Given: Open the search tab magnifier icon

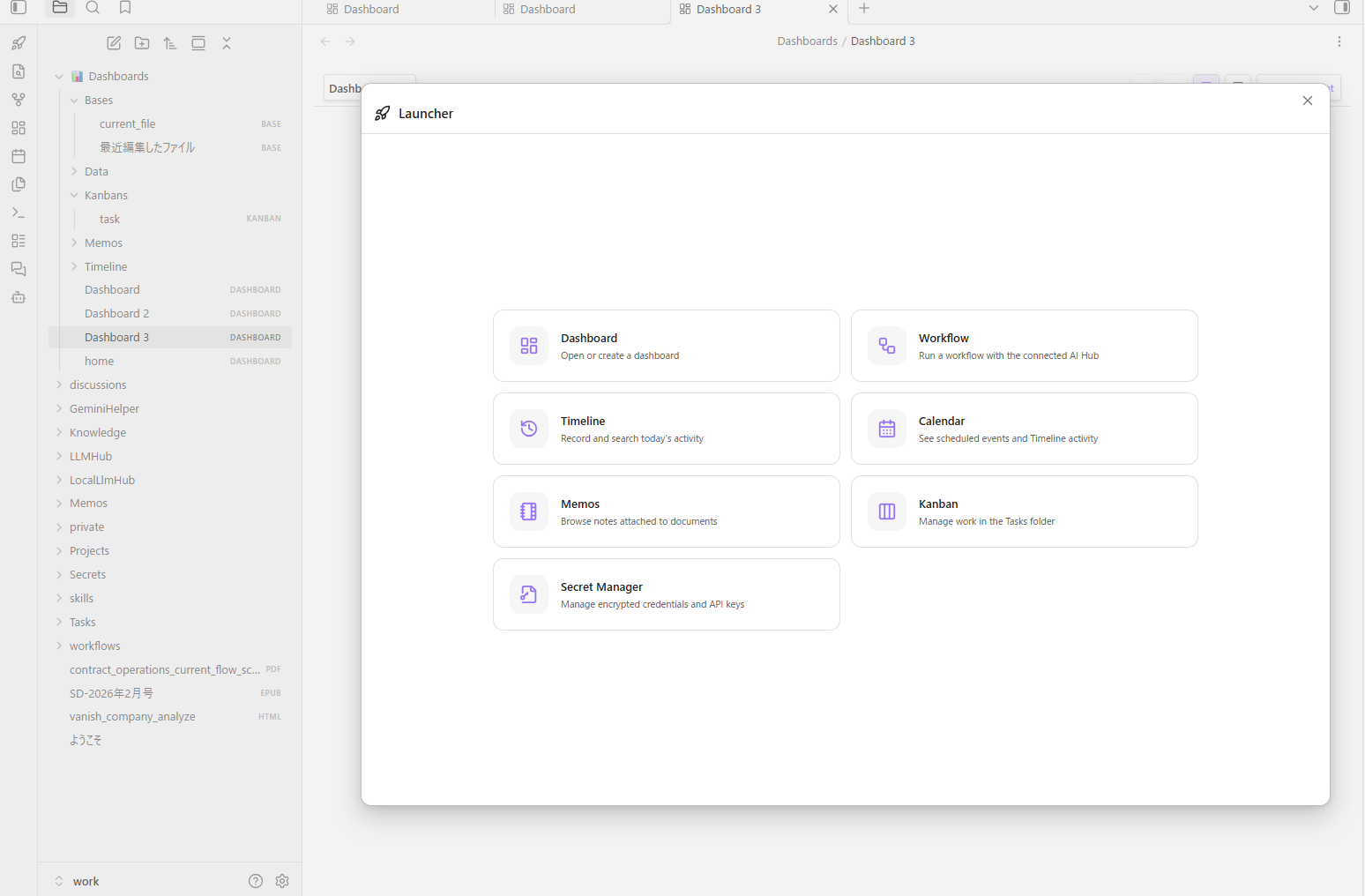Looking at the screenshot, I should point(93,8).
